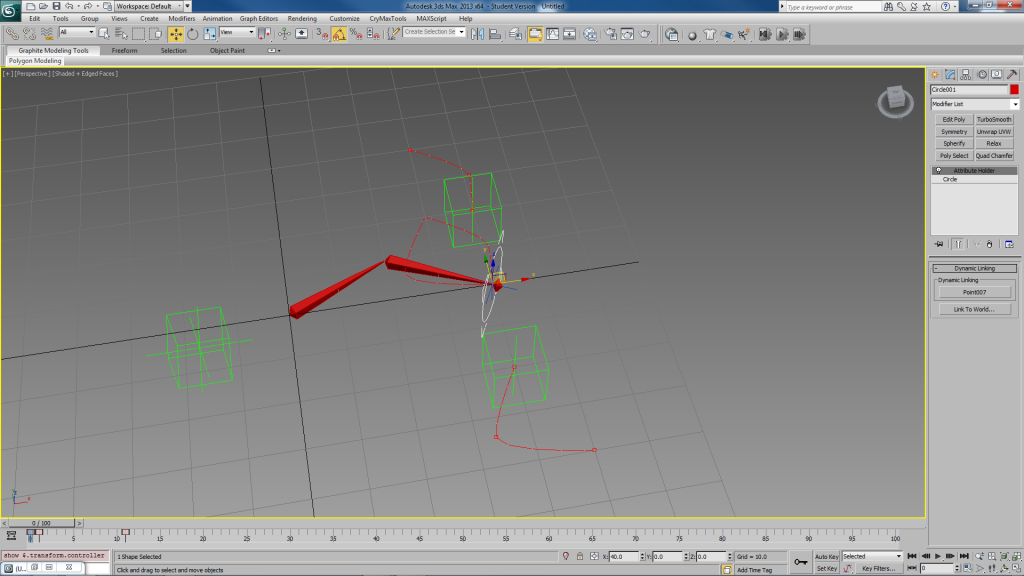Open the Utilities hammer panel tab
Viewport: 1024px width, 576px height.
click(x=1012, y=74)
